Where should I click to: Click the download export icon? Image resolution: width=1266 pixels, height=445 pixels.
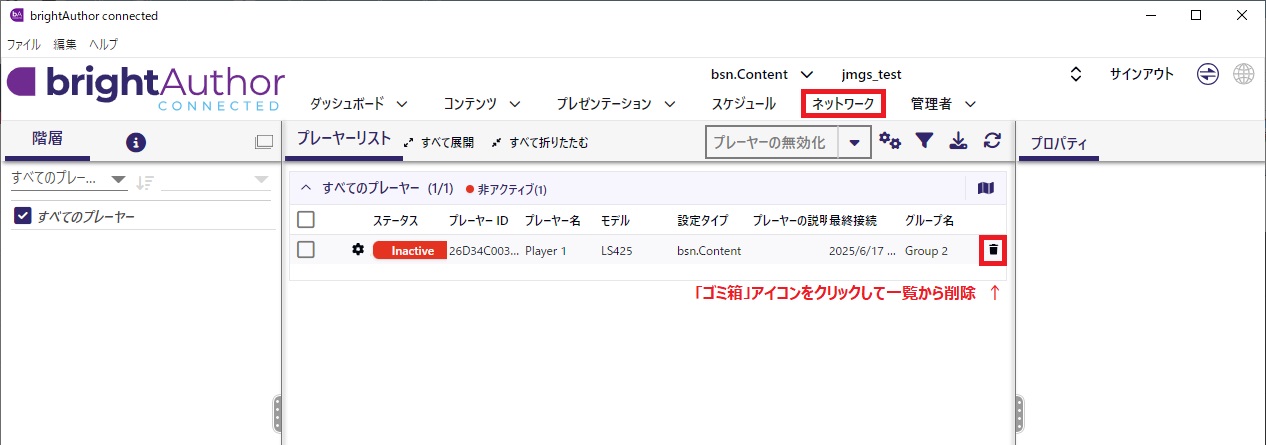tap(958, 142)
